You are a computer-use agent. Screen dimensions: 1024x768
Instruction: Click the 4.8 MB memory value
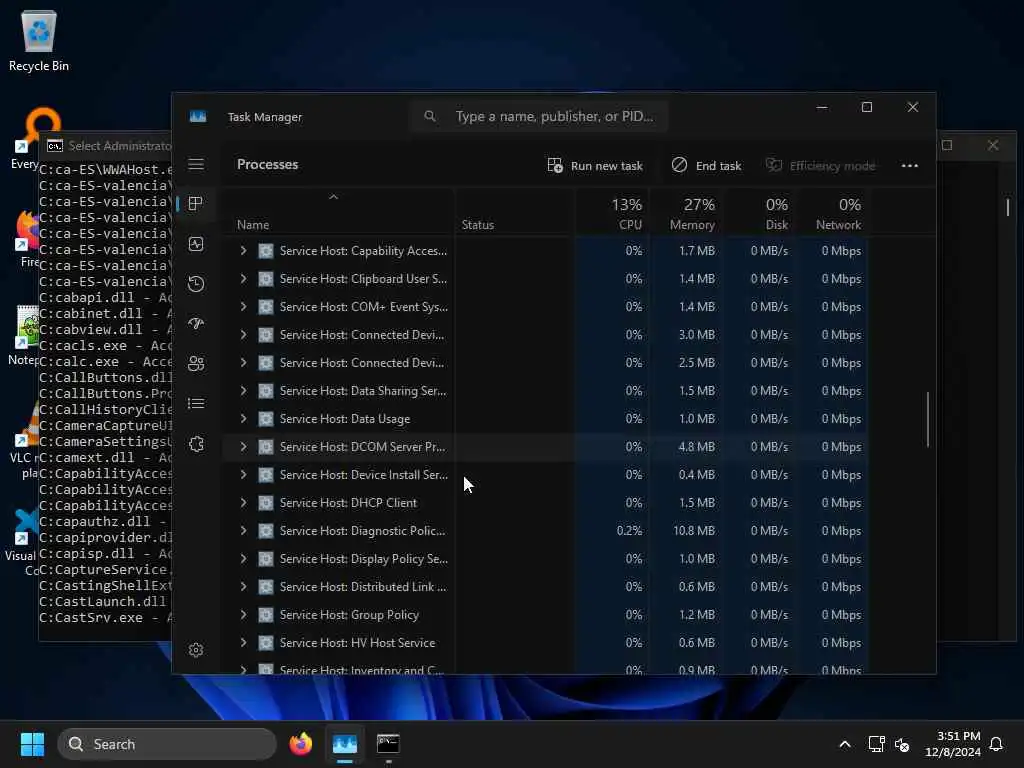(x=696, y=447)
